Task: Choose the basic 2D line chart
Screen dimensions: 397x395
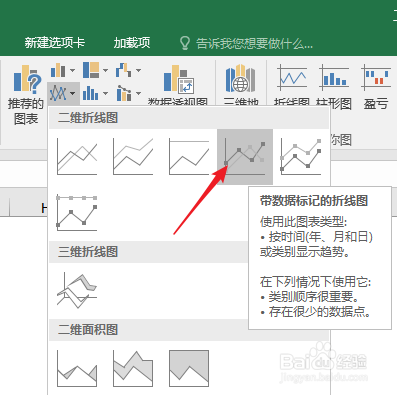Action: [x=77, y=157]
